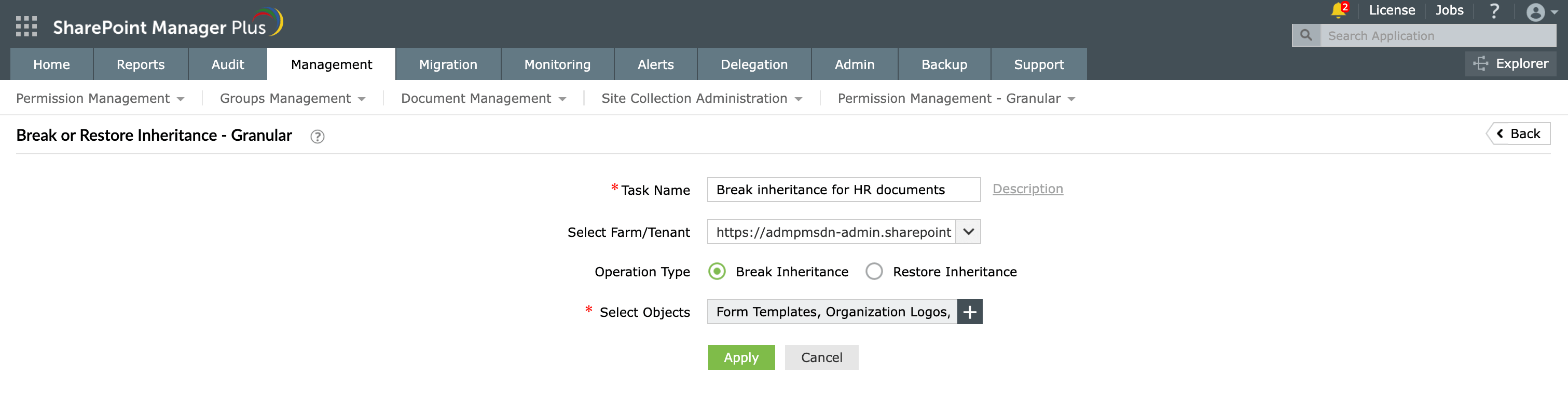Click the Description link
Image resolution: width=1568 pixels, height=401 pixels.
point(1027,189)
